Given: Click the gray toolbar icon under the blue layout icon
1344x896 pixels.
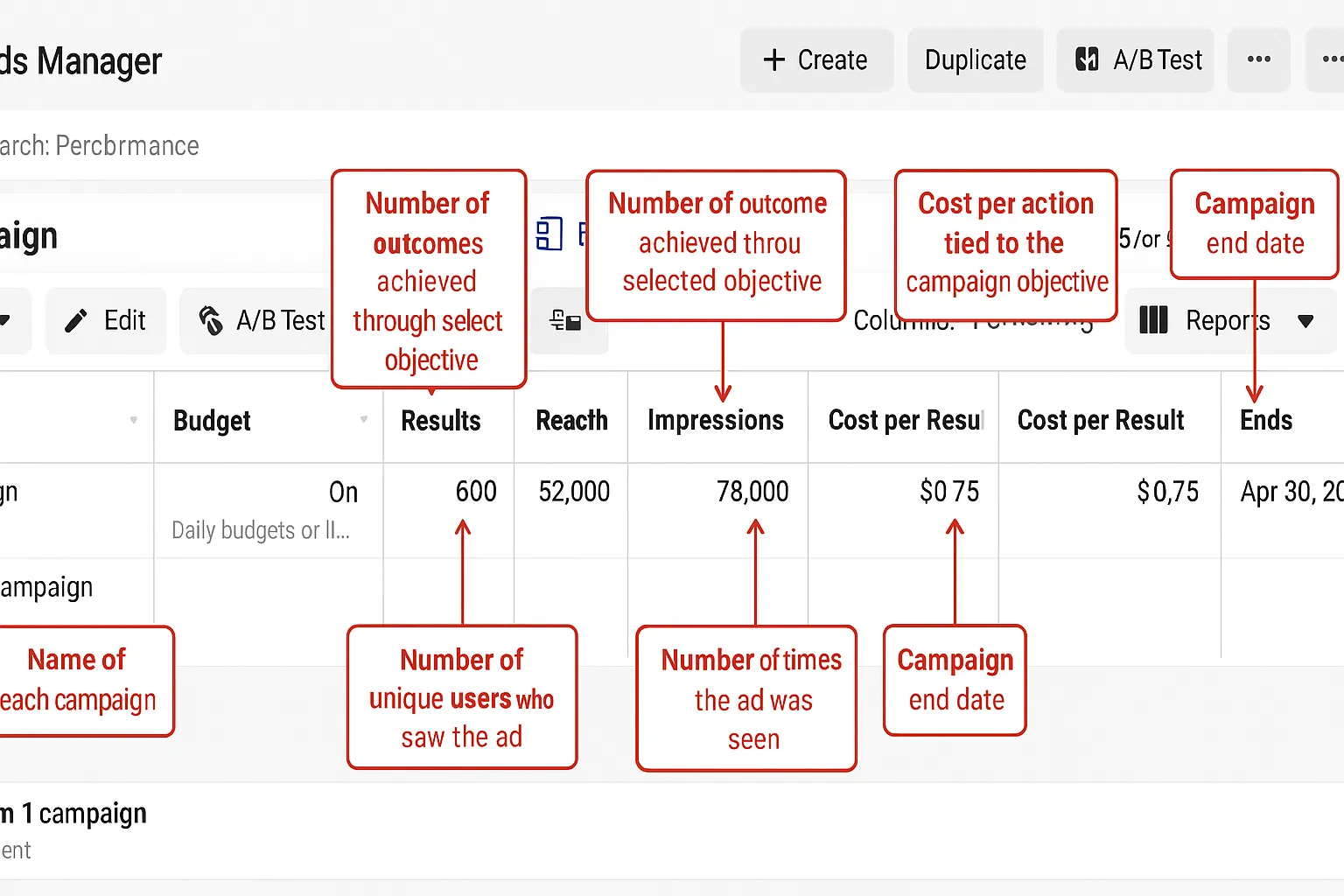Looking at the screenshot, I should click(x=565, y=321).
